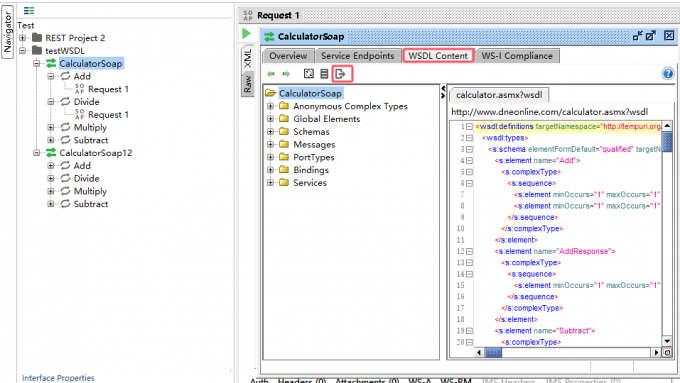The height and width of the screenshot is (383, 680).
Task: Select the calculator.asmx?wsdl file tab
Action: [x=499, y=95]
